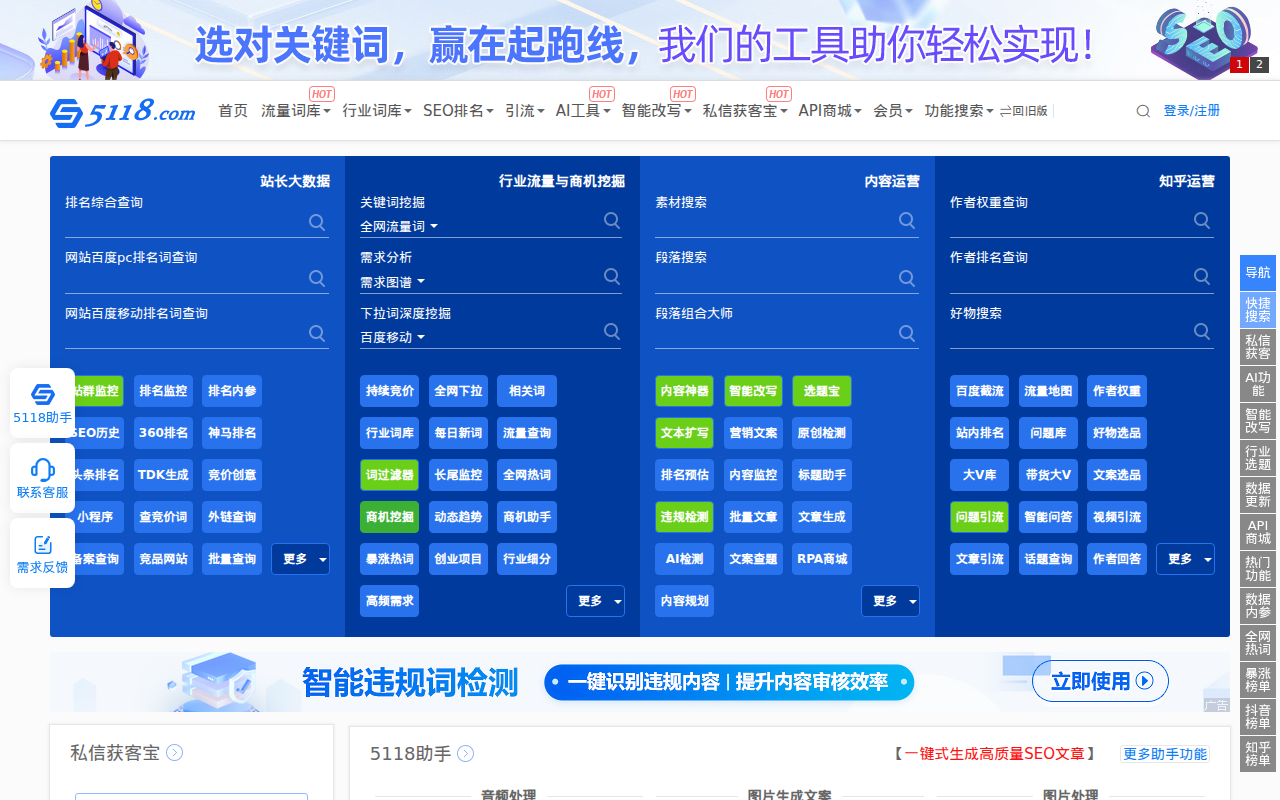Click search icon for 作者排名查询
Image resolution: width=1280 pixels, height=800 pixels.
(1202, 276)
